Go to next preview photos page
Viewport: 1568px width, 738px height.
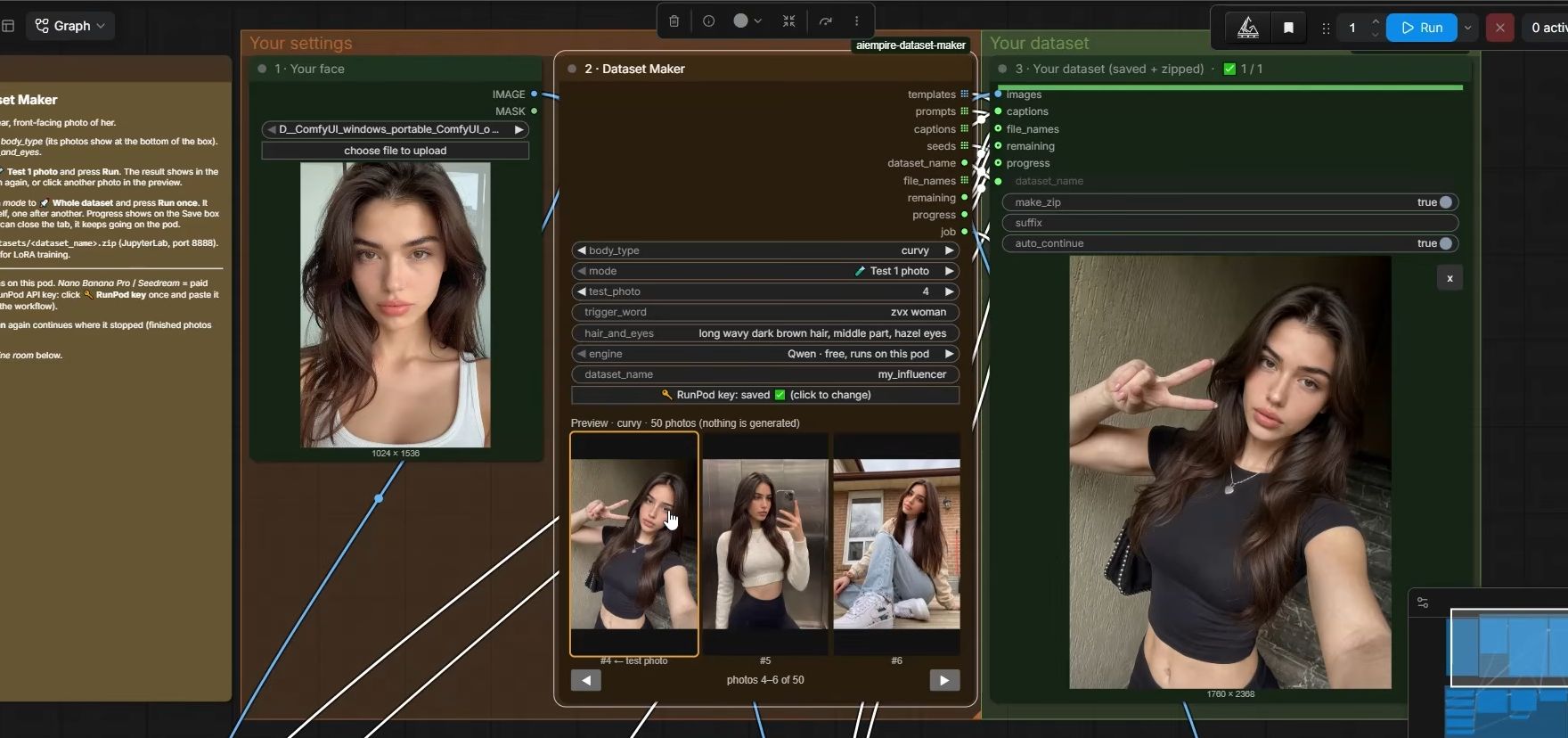(x=944, y=680)
